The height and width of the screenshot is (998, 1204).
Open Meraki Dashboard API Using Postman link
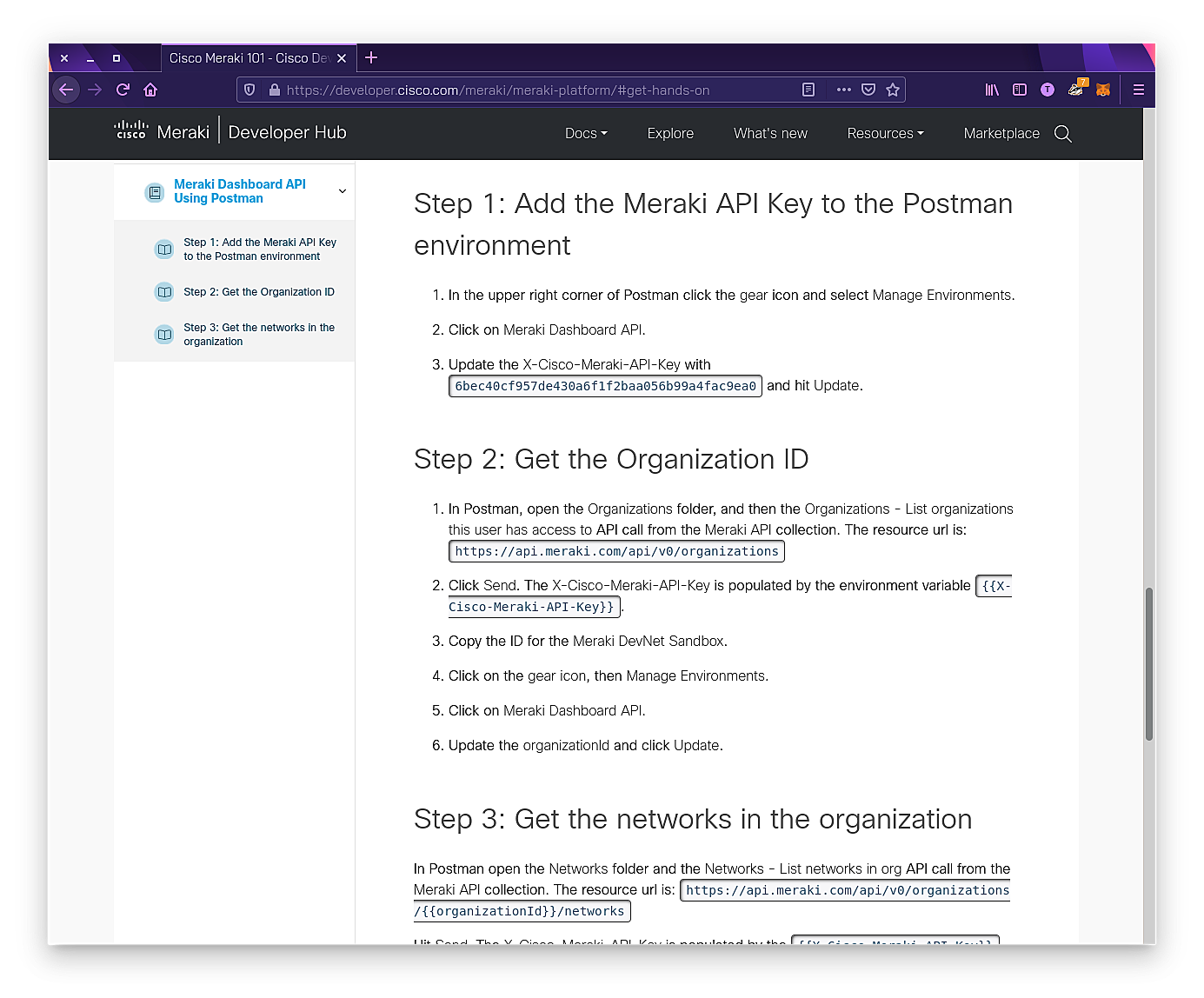coord(240,191)
